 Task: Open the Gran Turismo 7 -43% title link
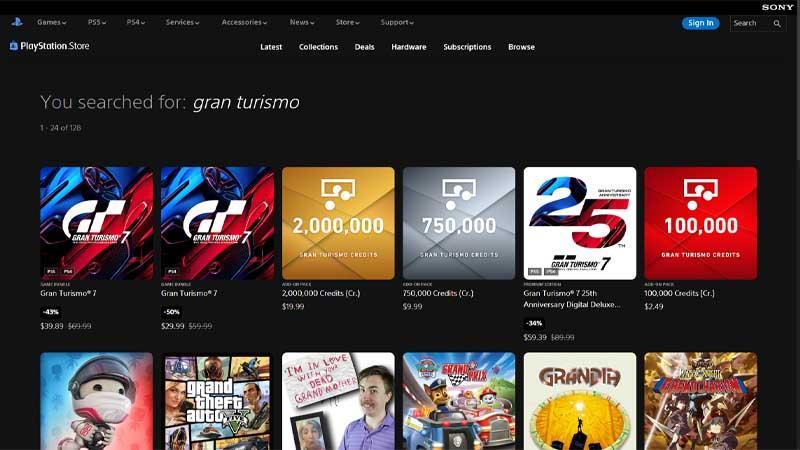click(68, 293)
